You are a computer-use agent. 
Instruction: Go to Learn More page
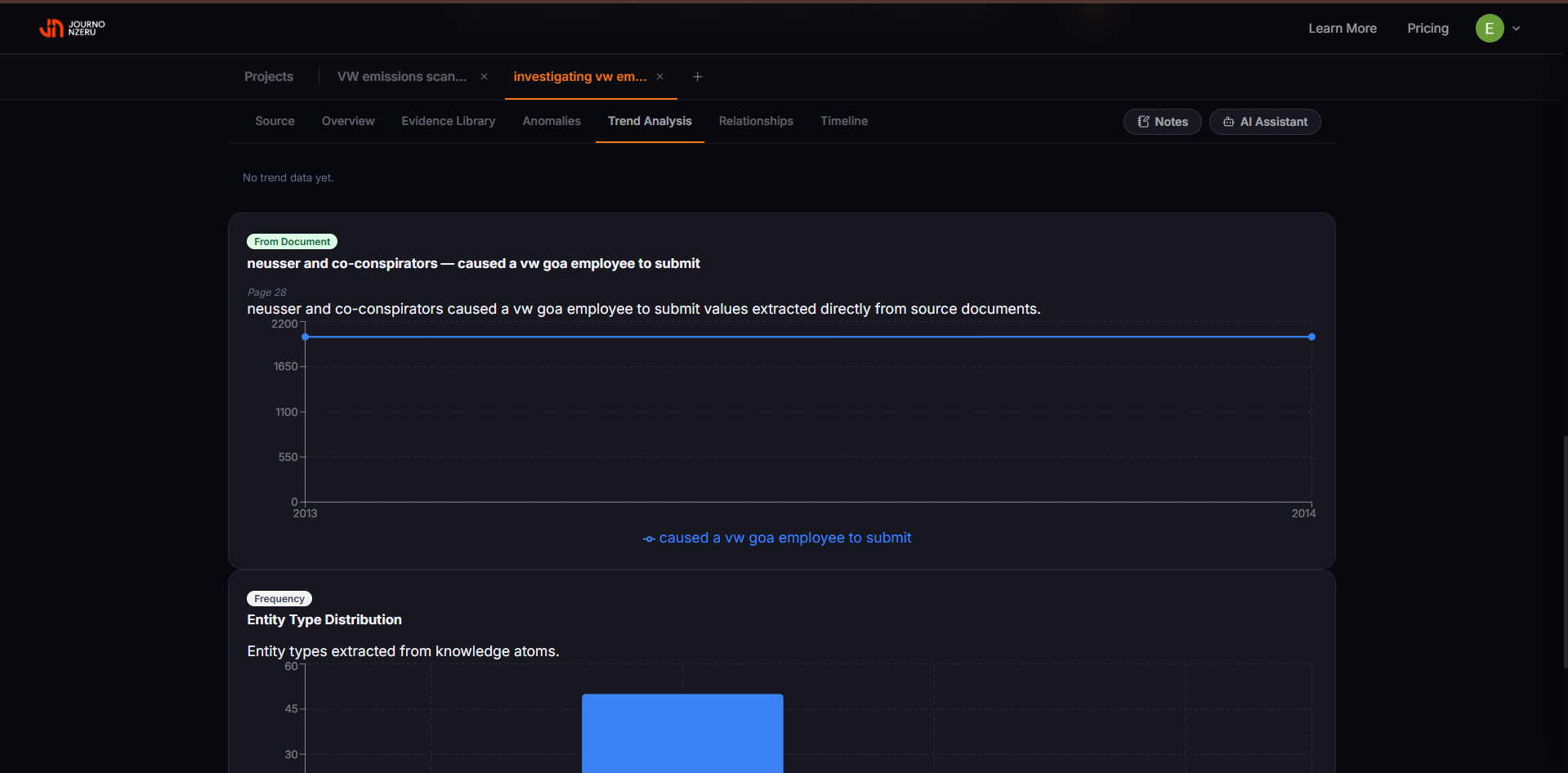point(1342,29)
